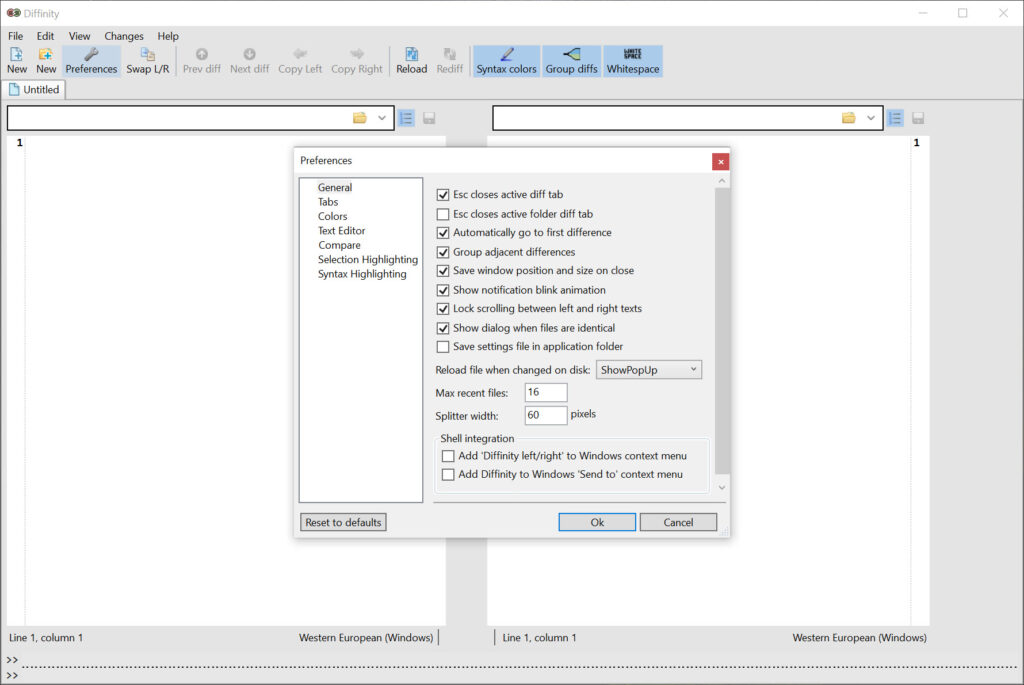Select Colors in the preferences list
Screen dimensions: 1024x685
(x=332, y=216)
